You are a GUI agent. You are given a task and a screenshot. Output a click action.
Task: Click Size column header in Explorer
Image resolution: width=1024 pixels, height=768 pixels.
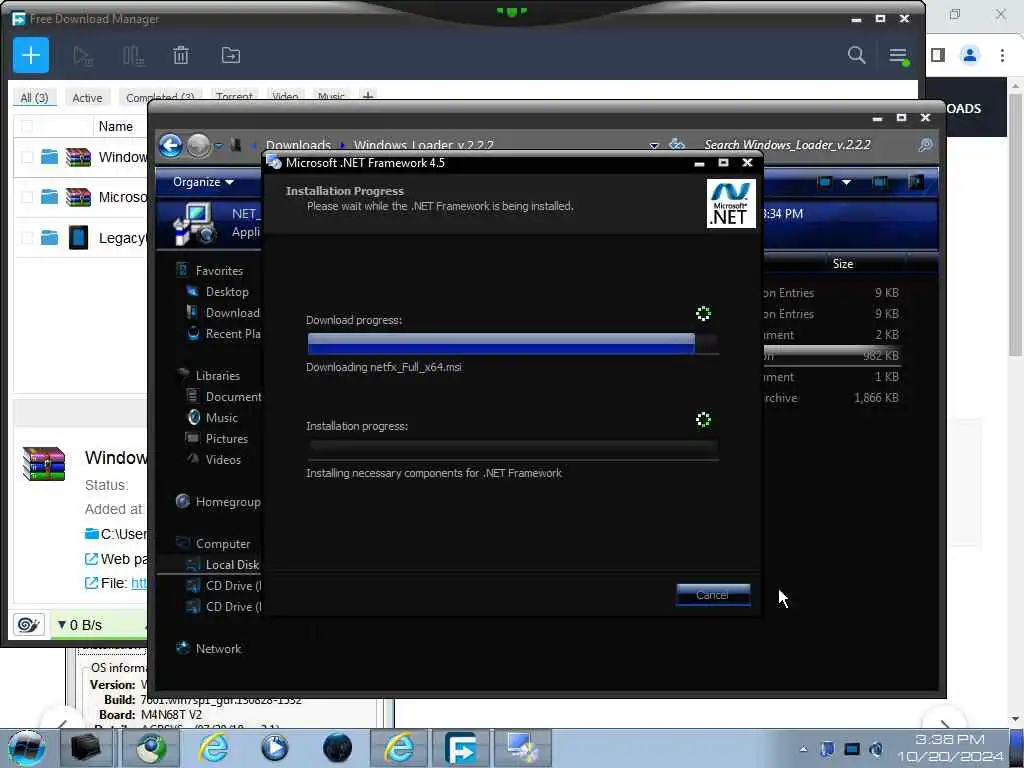(x=842, y=264)
